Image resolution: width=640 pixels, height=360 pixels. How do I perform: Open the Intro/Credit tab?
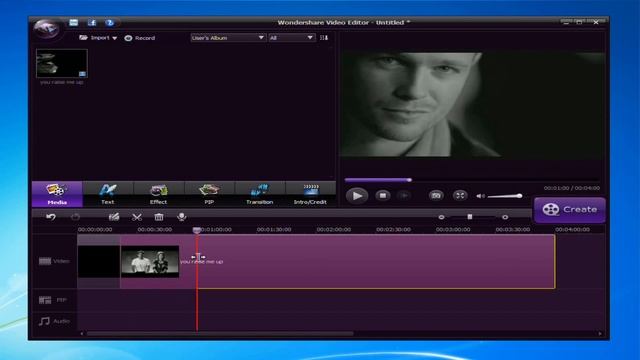click(x=310, y=194)
